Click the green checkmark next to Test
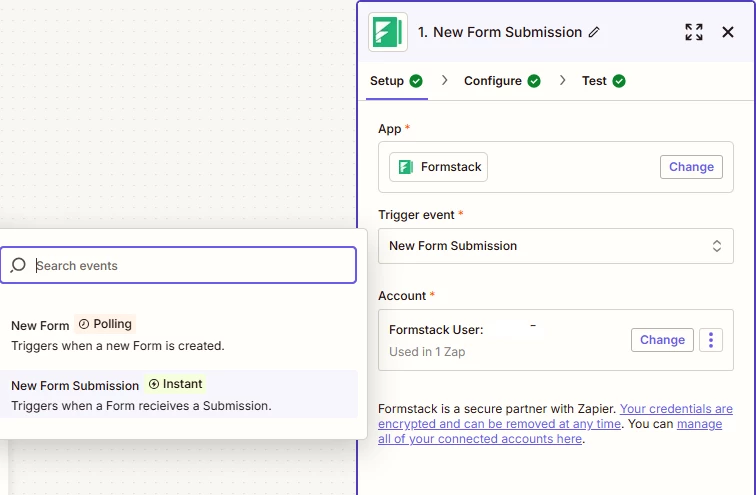This screenshot has width=756, height=495. pos(619,81)
